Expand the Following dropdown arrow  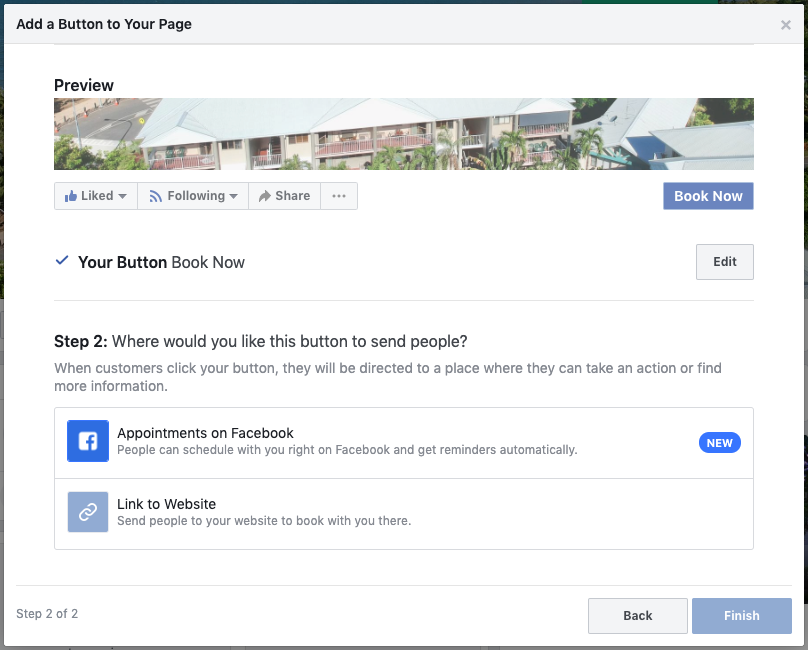pyautogui.click(x=233, y=196)
